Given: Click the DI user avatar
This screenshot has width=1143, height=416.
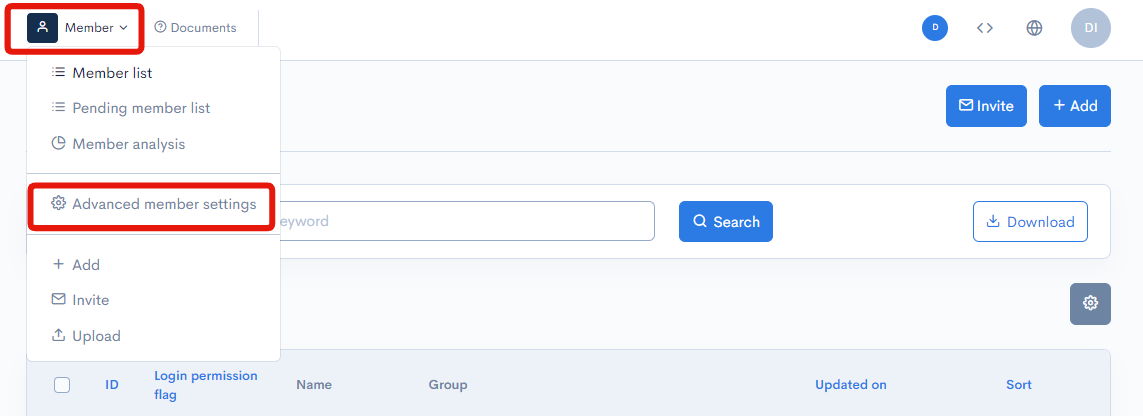Looking at the screenshot, I should pyautogui.click(x=1090, y=28).
